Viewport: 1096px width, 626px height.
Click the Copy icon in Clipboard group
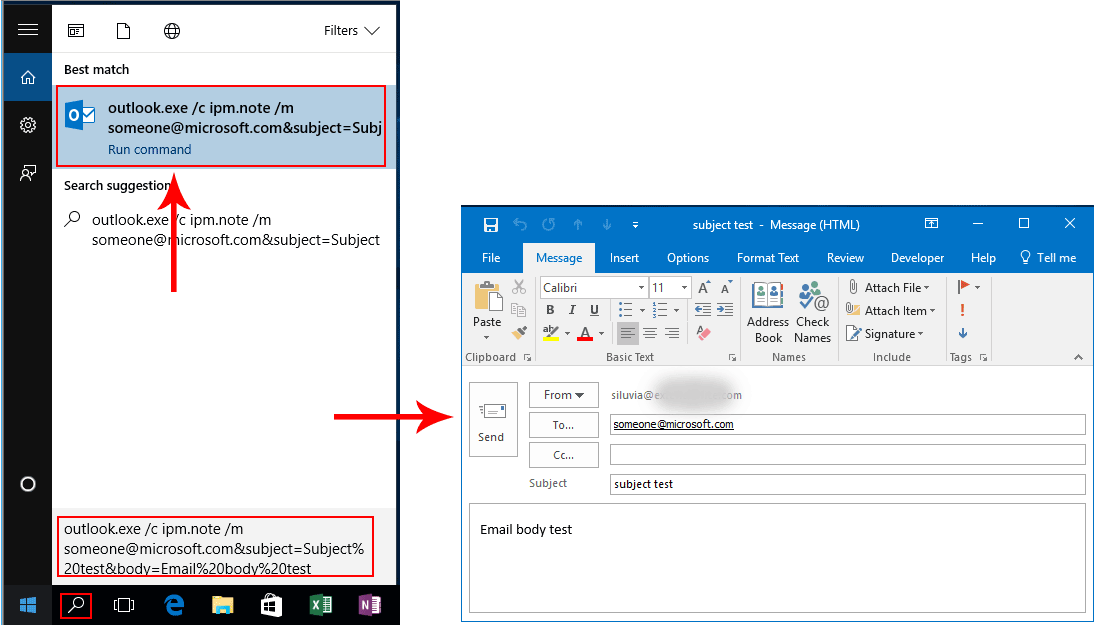tap(519, 310)
